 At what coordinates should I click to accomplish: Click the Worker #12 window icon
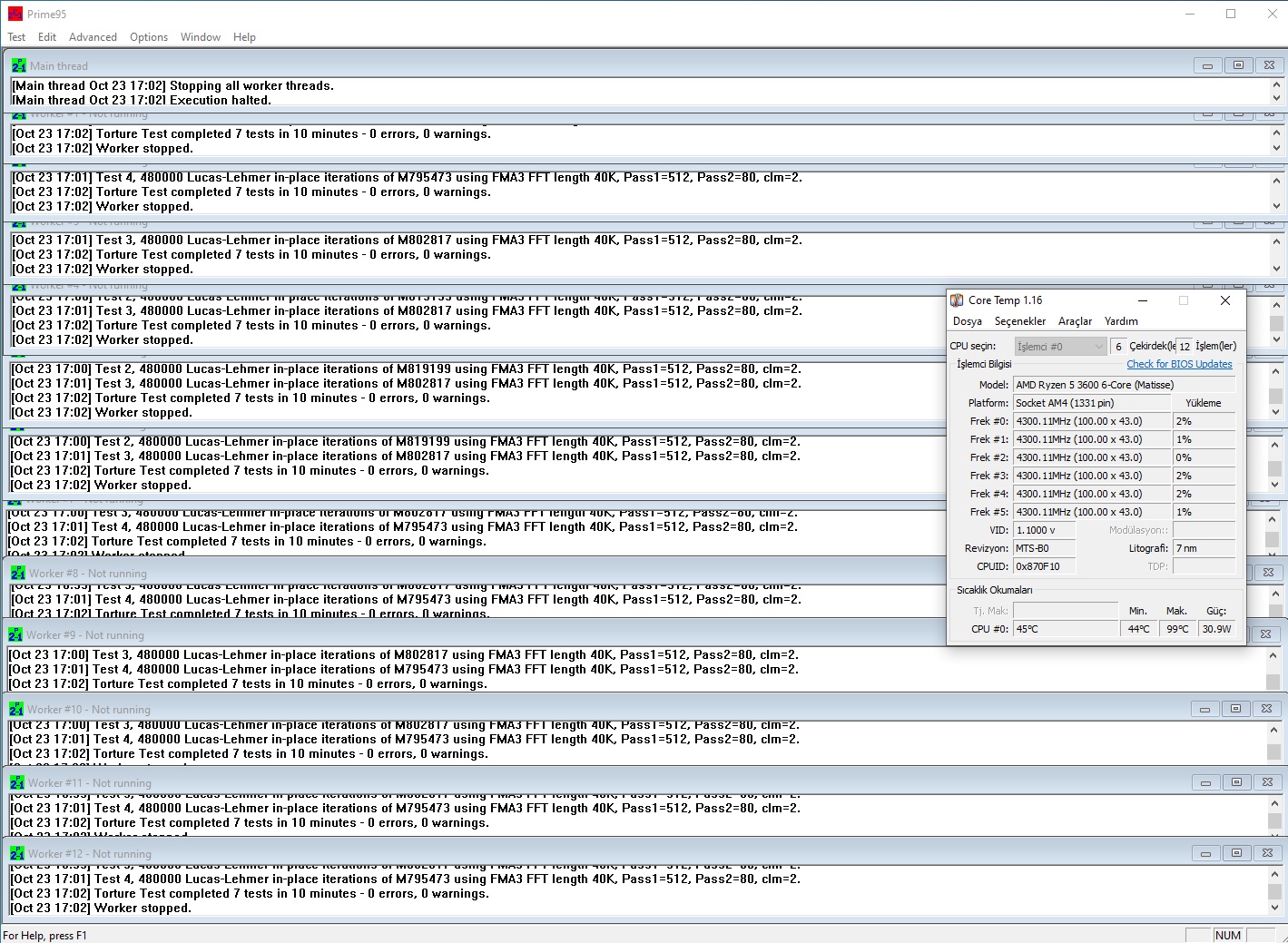[17, 853]
